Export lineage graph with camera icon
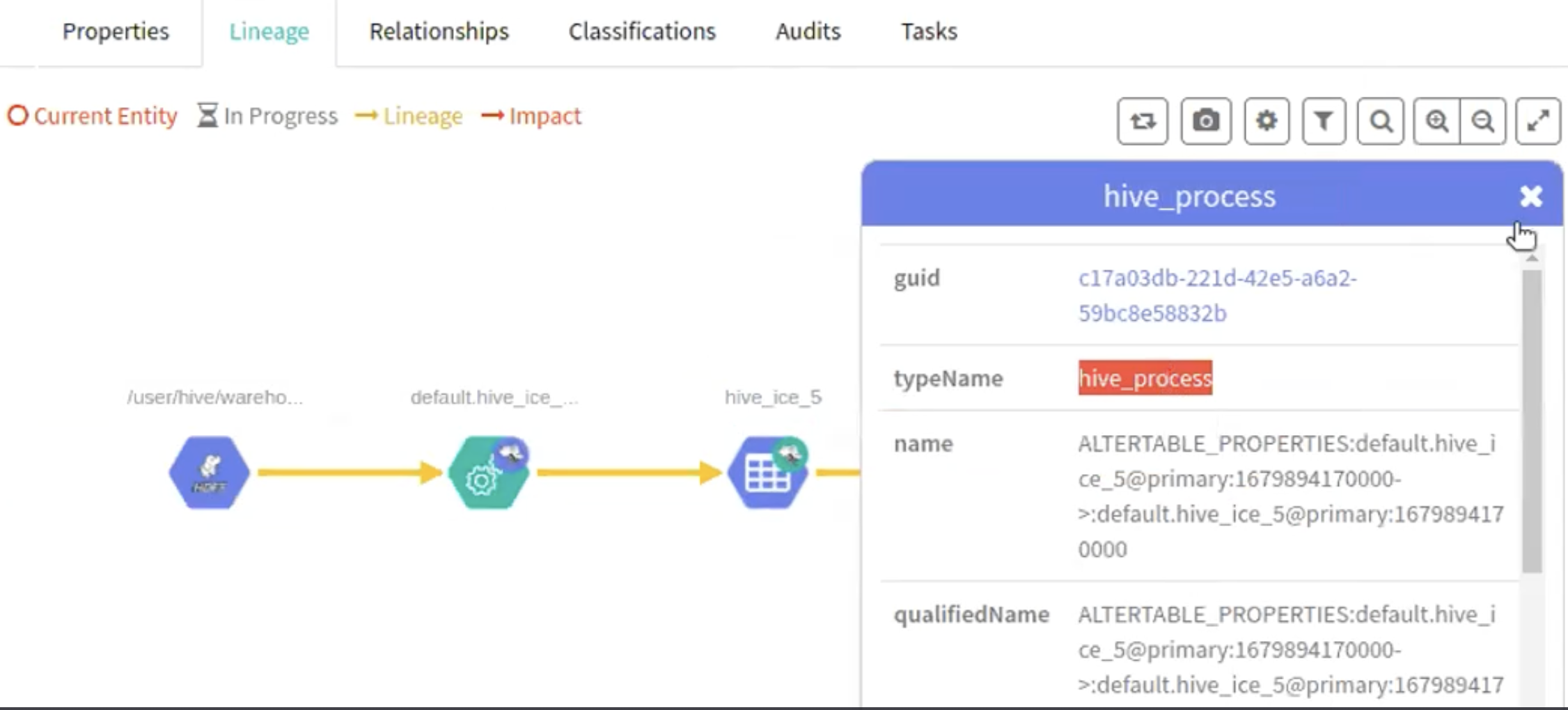 point(1206,121)
